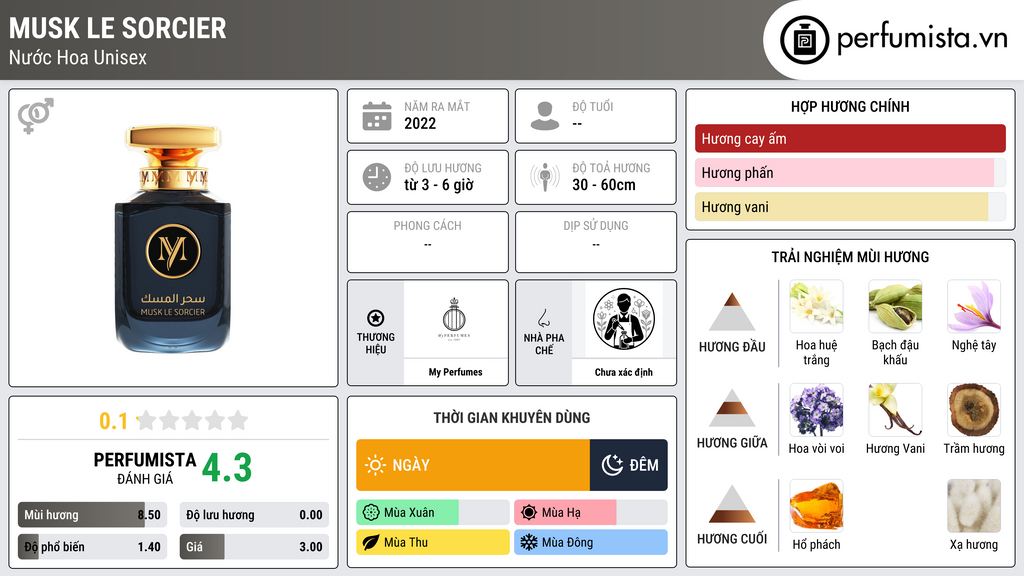The width and height of the screenshot is (1024, 576).
Task: Click the My Perfumes brand logo
Action: point(455,319)
